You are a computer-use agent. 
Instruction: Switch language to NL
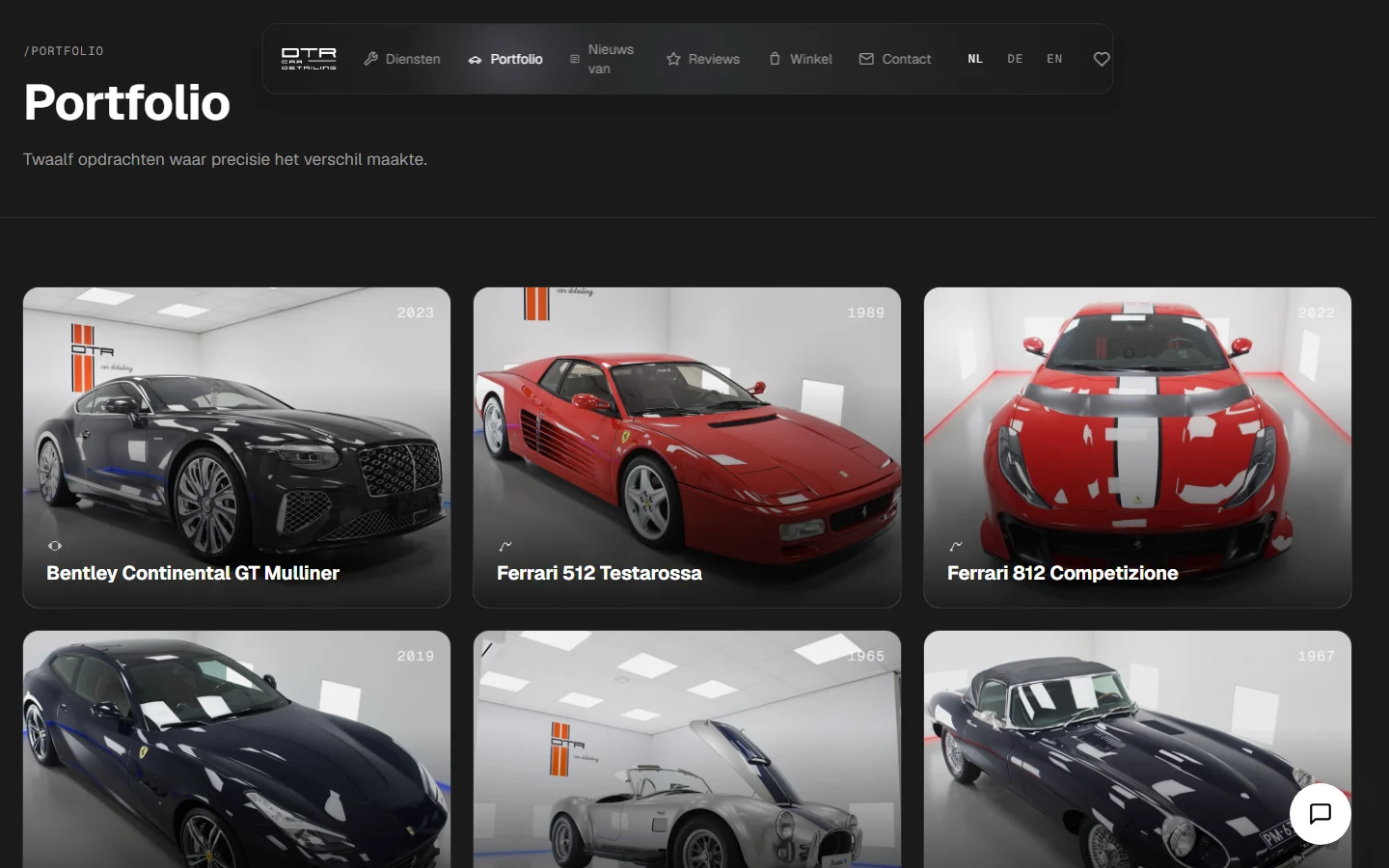[975, 59]
